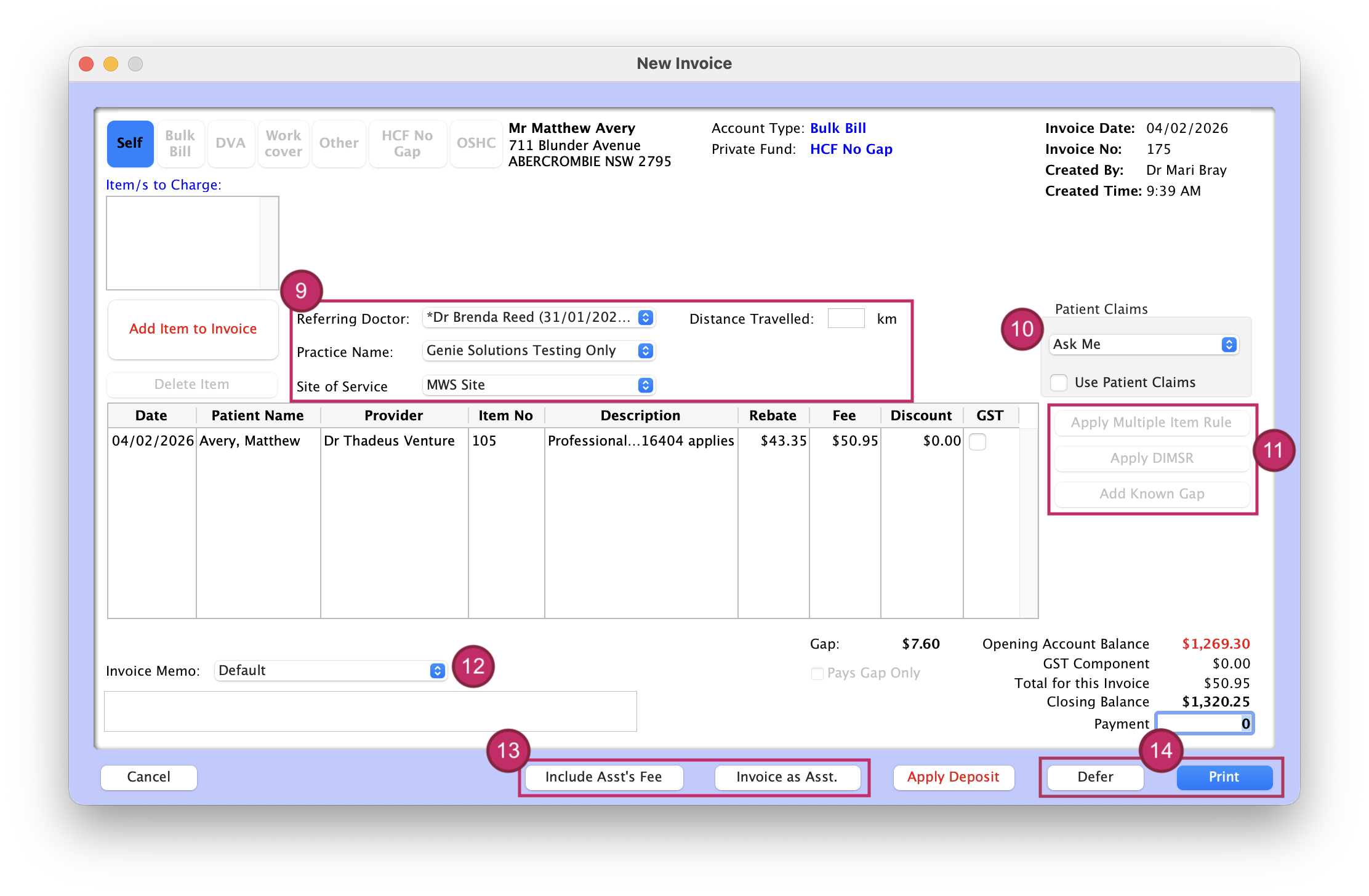
Task: Expand the Site of Service dropdown
Action: click(x=539, y=385)
